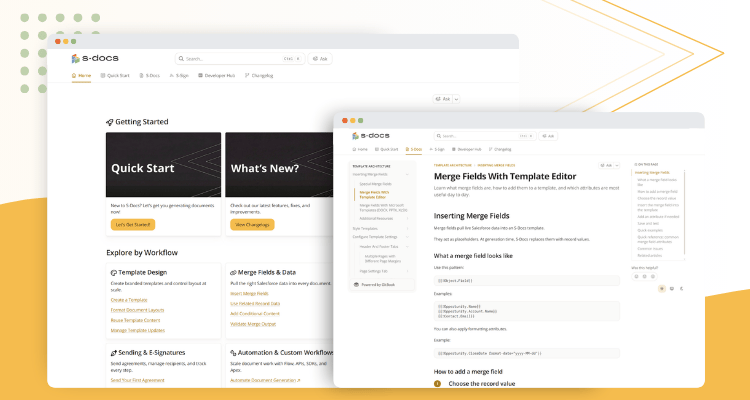Click the Ask button beside the Home window search
Viewport: 750px width, 400px height.
320,59
